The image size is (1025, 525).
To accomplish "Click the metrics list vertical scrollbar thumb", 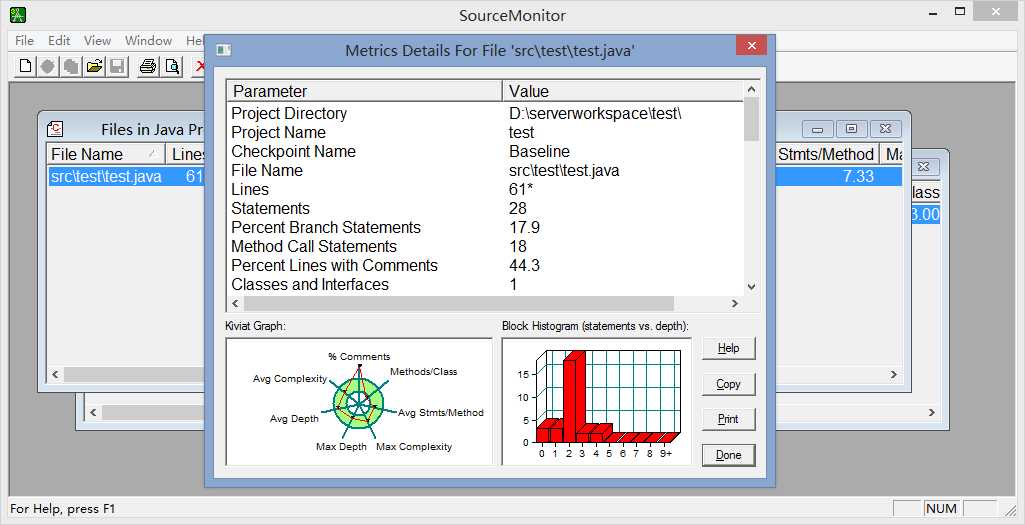I will 751,118.
